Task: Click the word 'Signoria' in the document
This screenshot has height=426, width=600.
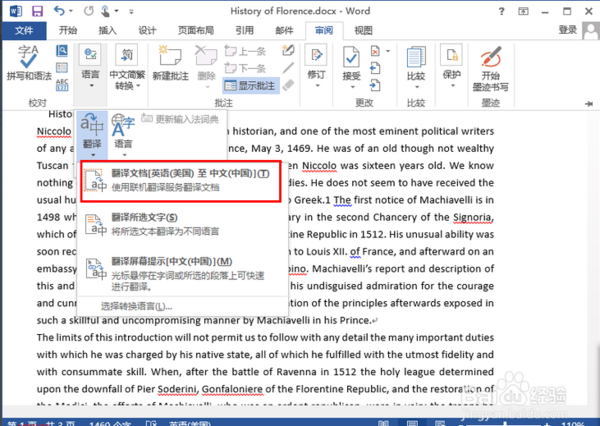Action: coord(473,217)
